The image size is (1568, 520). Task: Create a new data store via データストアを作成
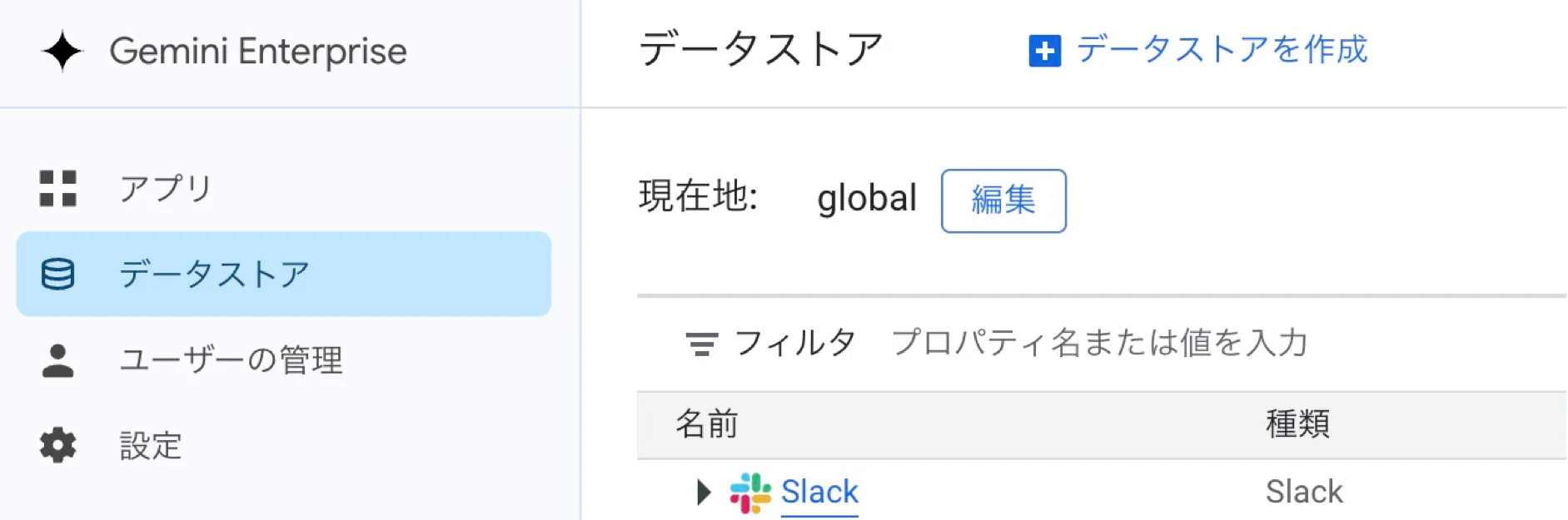1220,52
